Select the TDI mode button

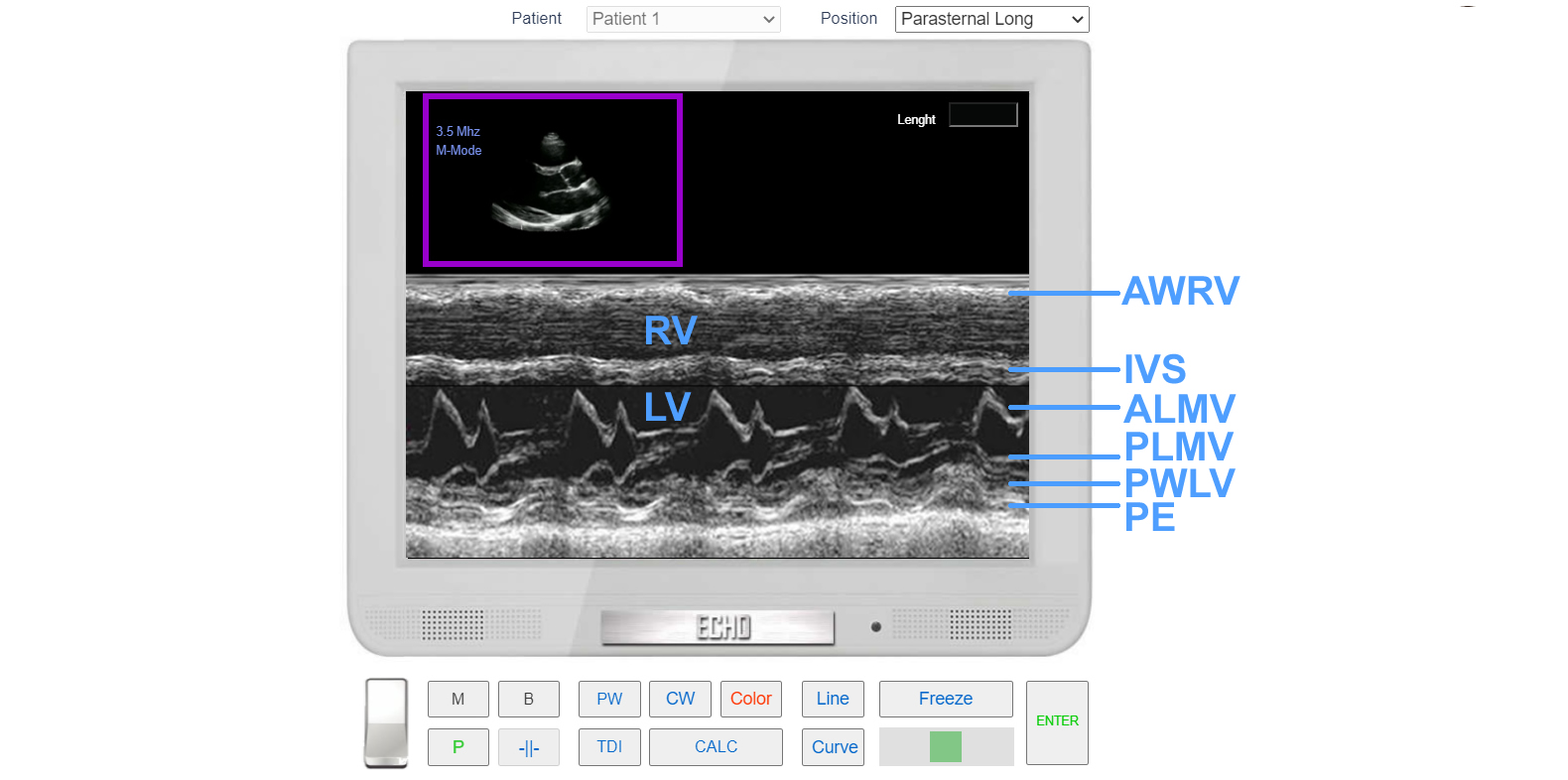coord(609,747)
